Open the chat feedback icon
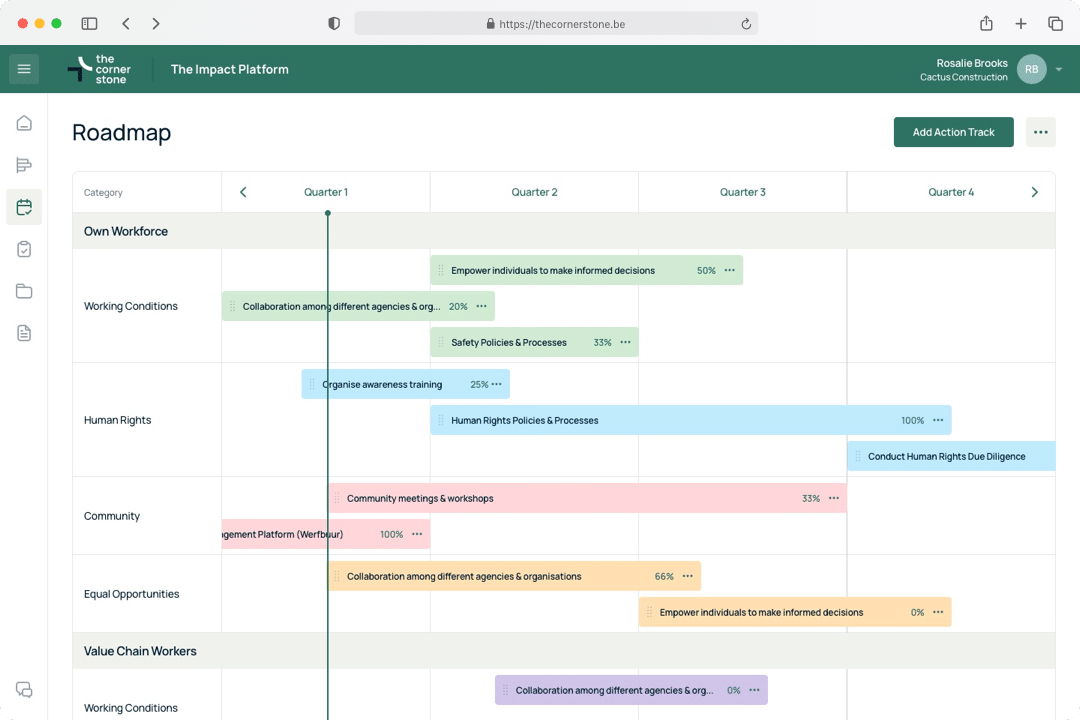The height and width of the screenshot is (720, 1080). pos(24,690)
